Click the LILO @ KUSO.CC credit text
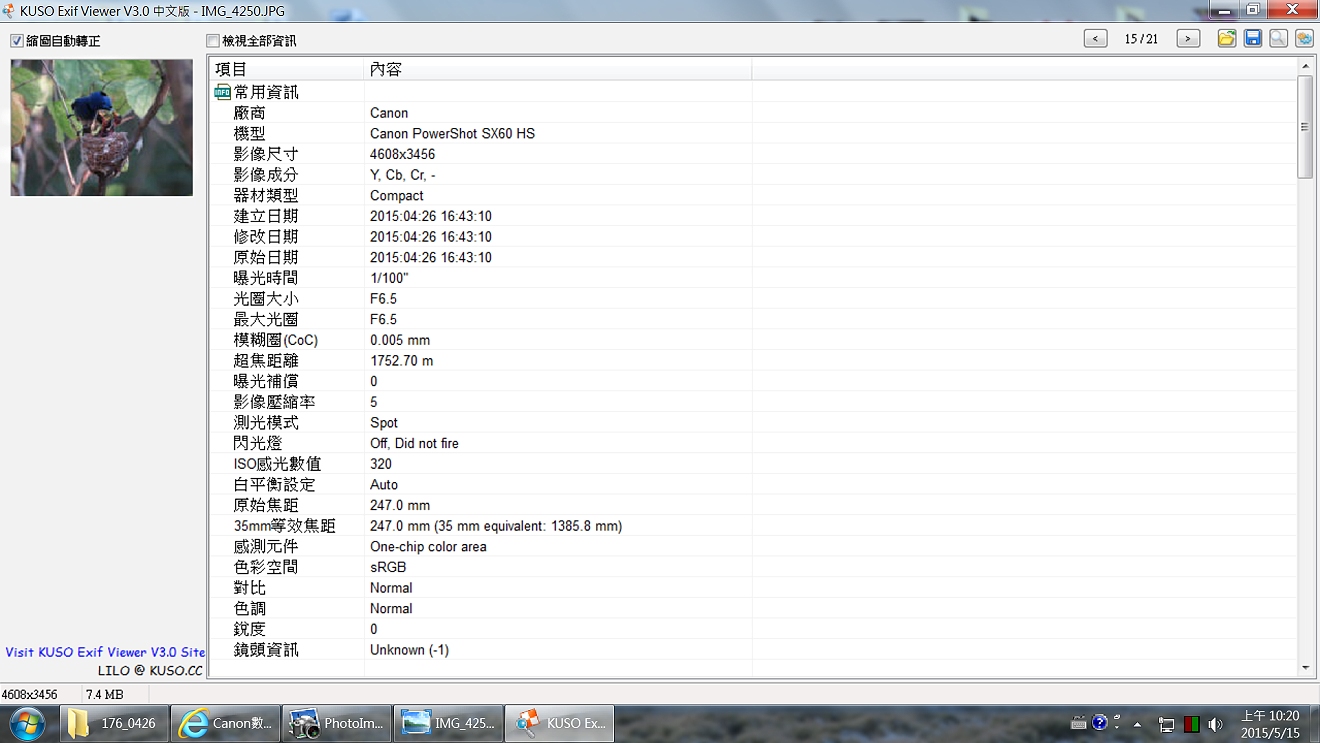1320x743 pixels. (x=150, y=671)
